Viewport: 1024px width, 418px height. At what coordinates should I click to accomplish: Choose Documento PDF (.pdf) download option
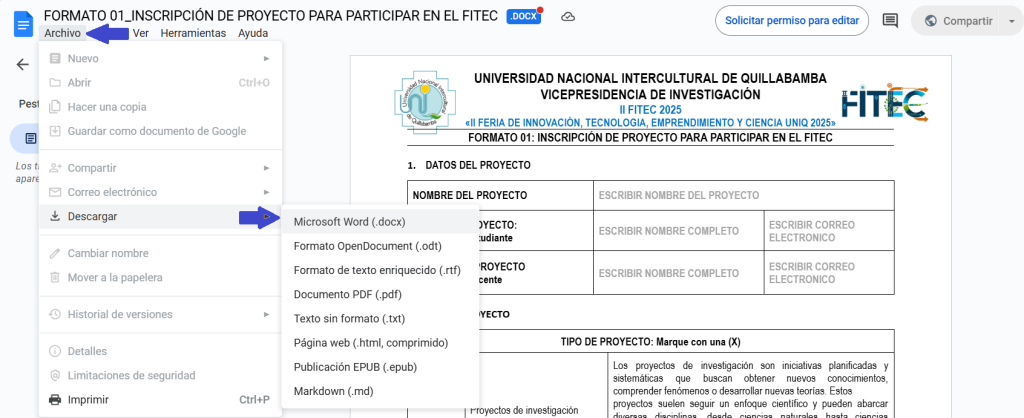coord(347,294)
